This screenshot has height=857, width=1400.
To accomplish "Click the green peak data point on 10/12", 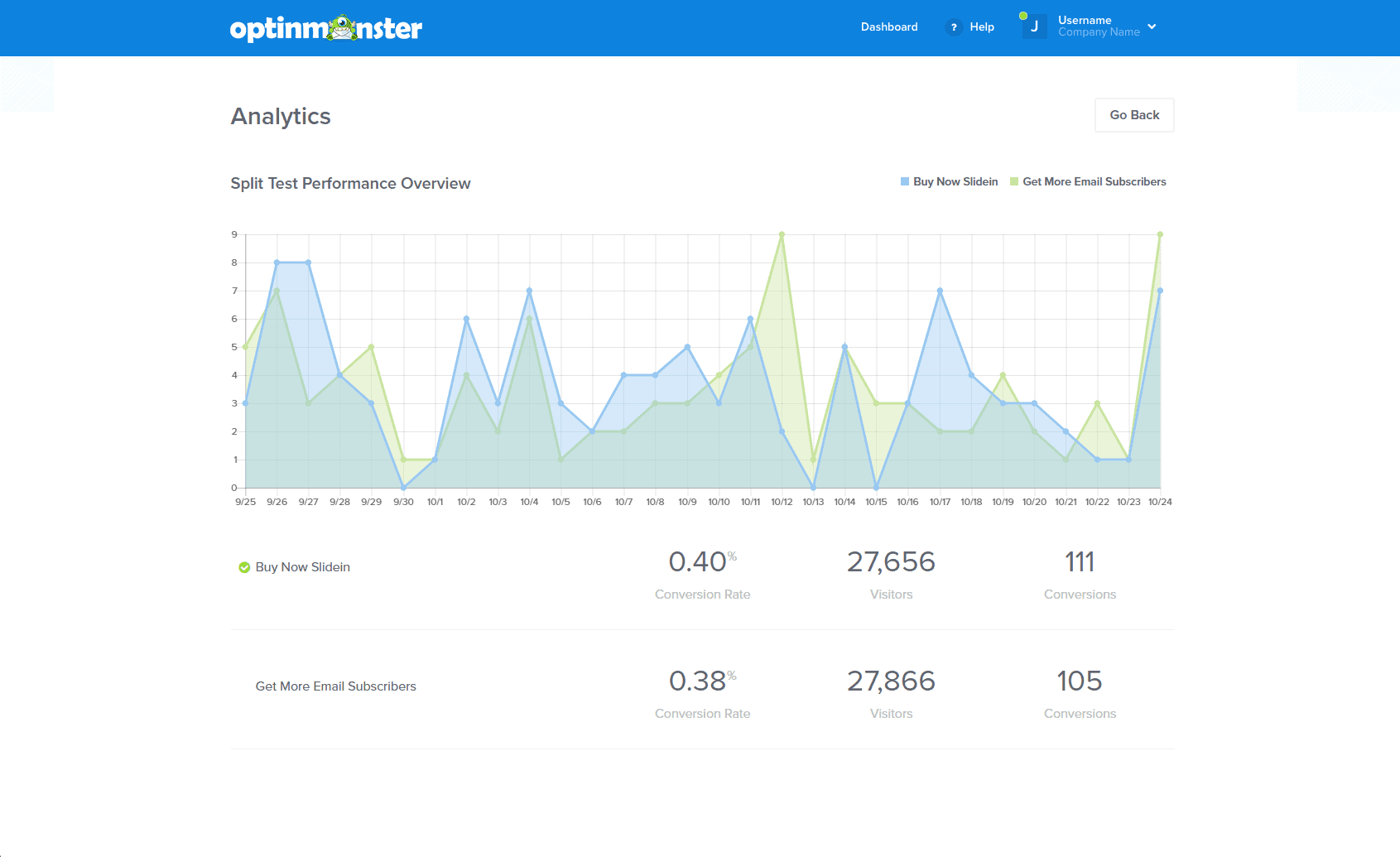I will click(x=782, y=234).
